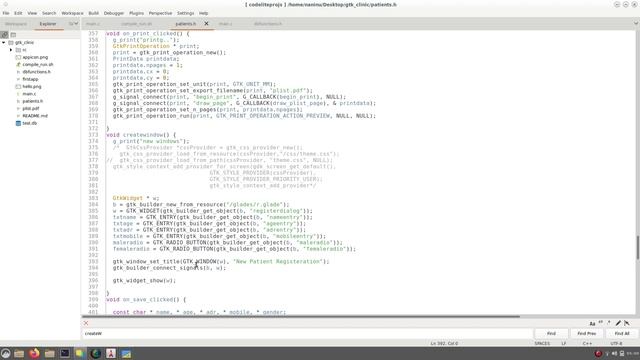Switch to the Workspace sidebar tab

tap(16, 24)
